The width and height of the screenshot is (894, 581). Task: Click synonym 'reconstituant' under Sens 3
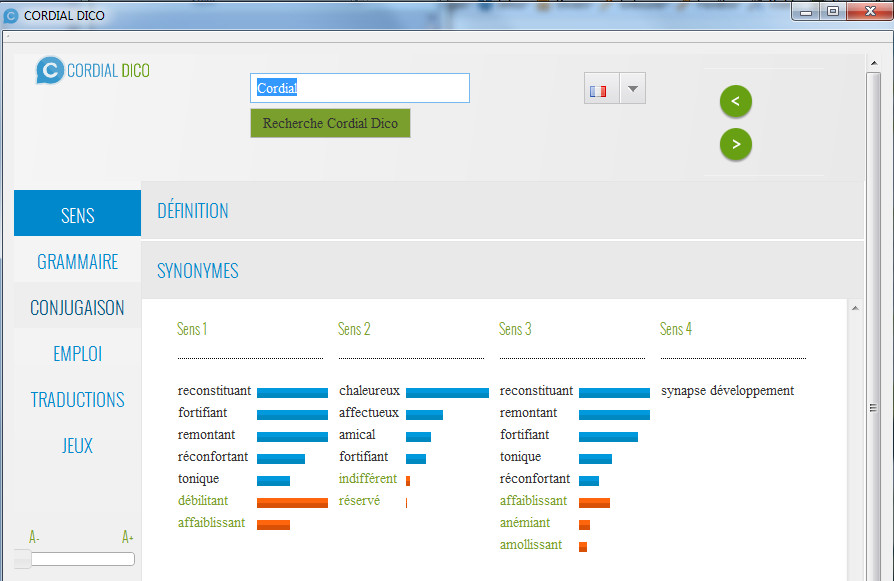point(537,391)
